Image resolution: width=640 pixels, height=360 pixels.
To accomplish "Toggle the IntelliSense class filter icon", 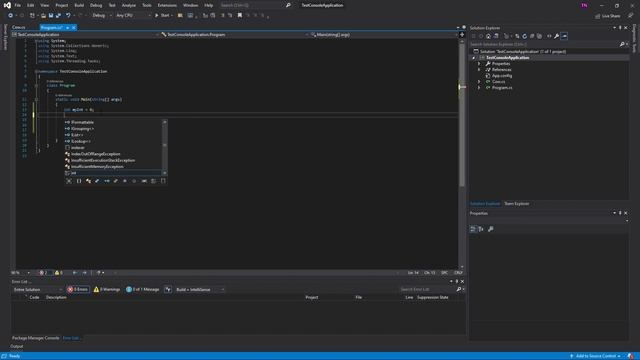I will tap(88, 181).
